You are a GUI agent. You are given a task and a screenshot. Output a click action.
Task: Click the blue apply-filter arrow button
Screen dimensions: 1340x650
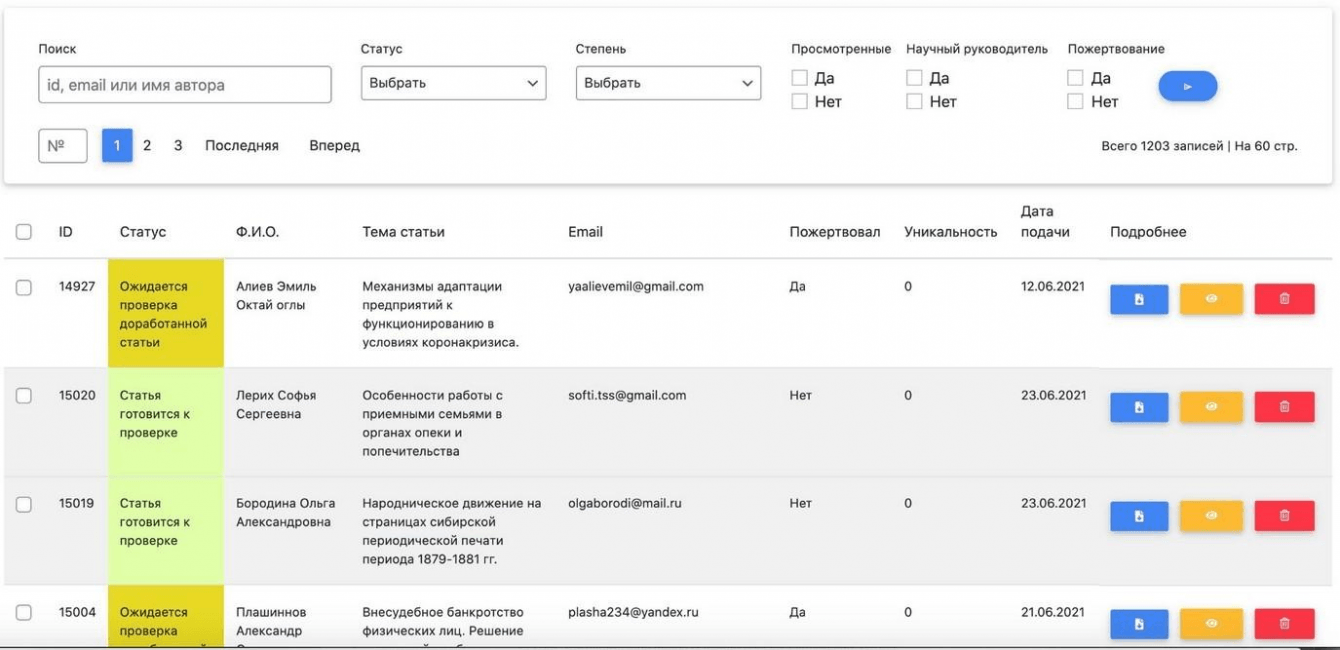tap(1187, 87)
